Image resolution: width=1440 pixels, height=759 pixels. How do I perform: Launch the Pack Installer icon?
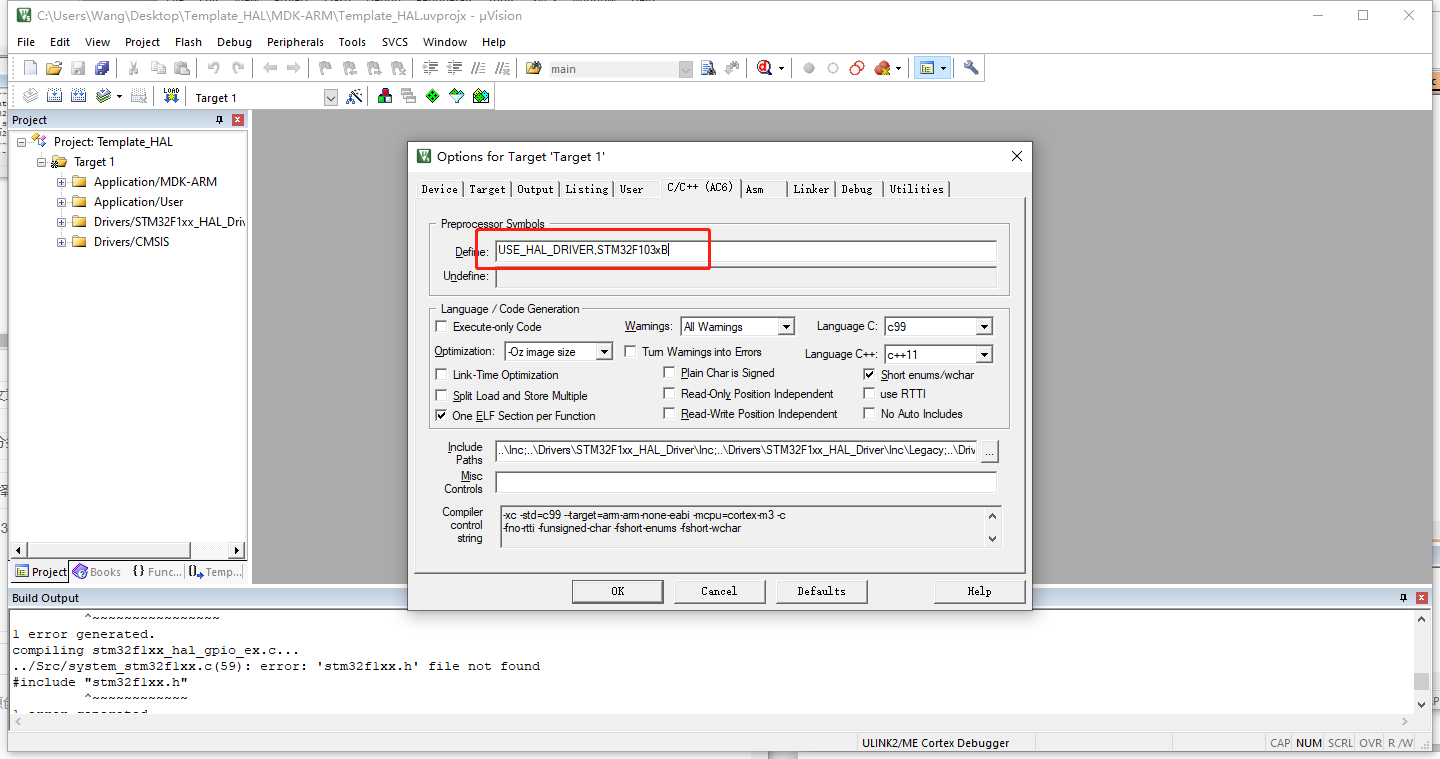pos(481,96)
